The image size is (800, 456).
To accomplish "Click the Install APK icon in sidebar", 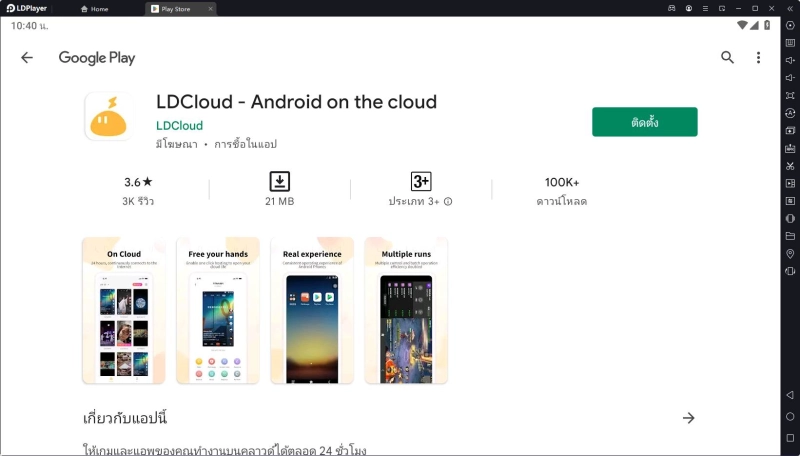I will click(x=790, y=148).
